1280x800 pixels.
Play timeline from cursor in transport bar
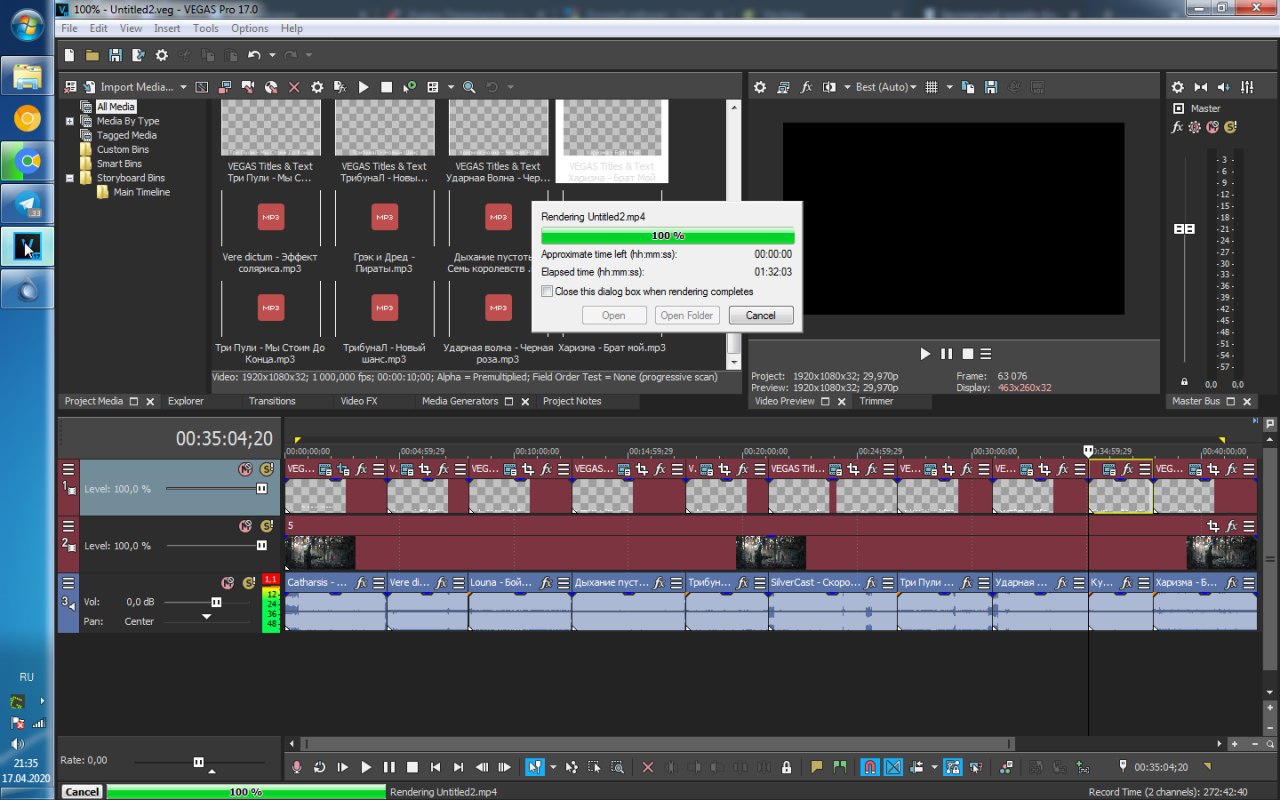pos(366,767)
